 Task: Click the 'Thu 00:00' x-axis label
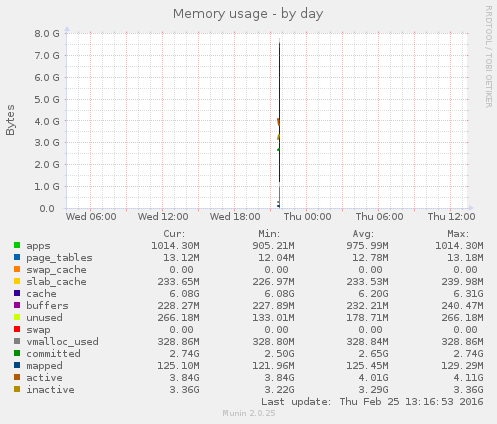307,217
